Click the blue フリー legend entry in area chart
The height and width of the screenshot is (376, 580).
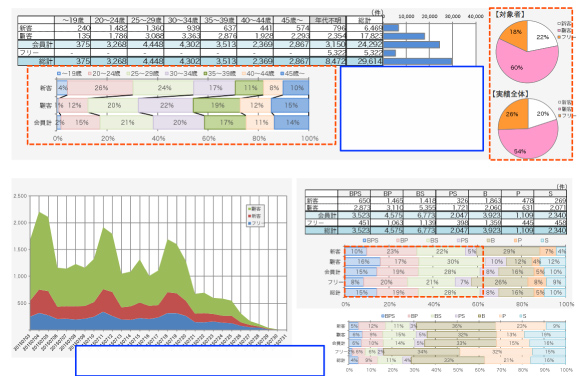pos(256,223)
